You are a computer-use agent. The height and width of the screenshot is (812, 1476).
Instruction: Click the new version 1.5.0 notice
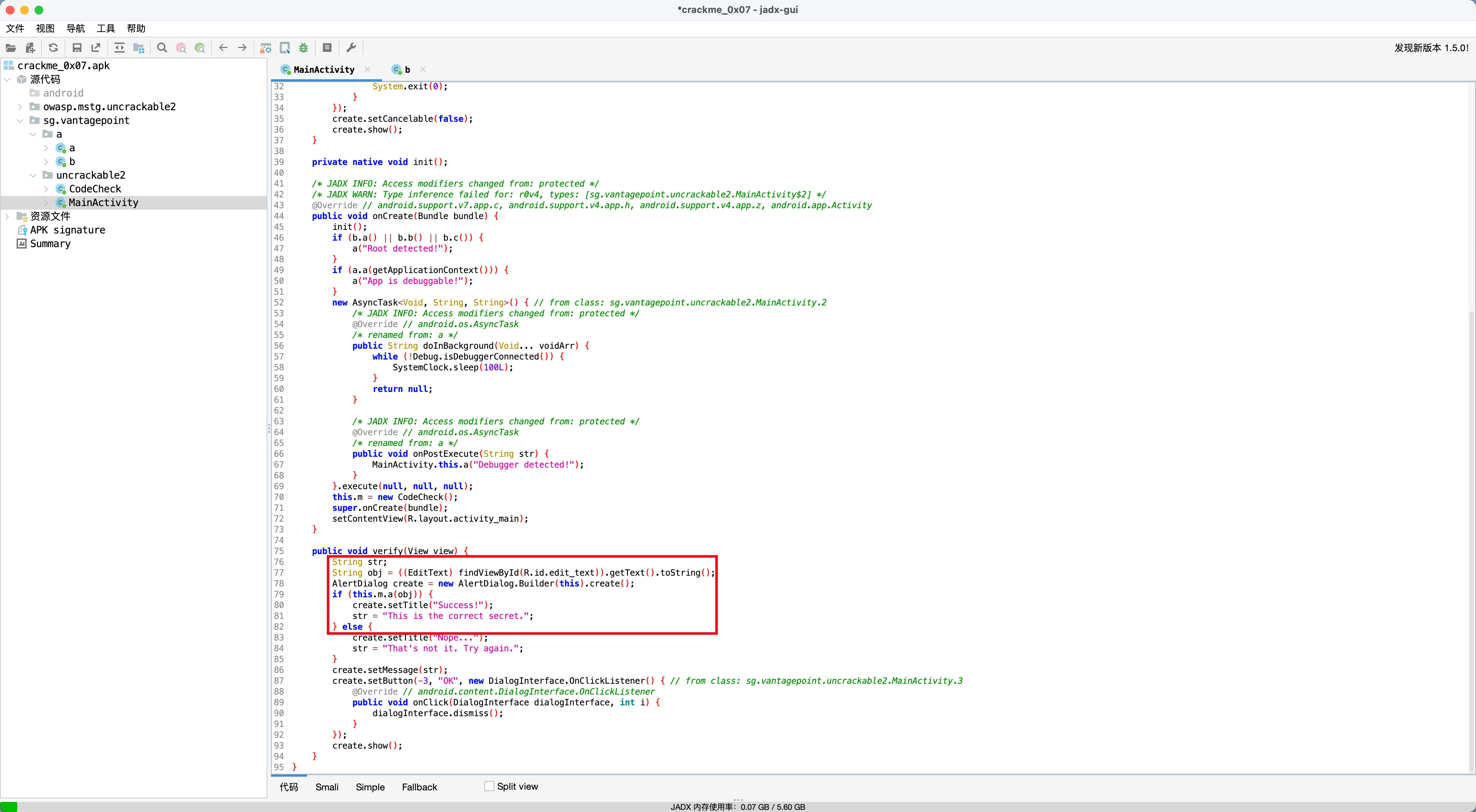[x=1431, y=48]
